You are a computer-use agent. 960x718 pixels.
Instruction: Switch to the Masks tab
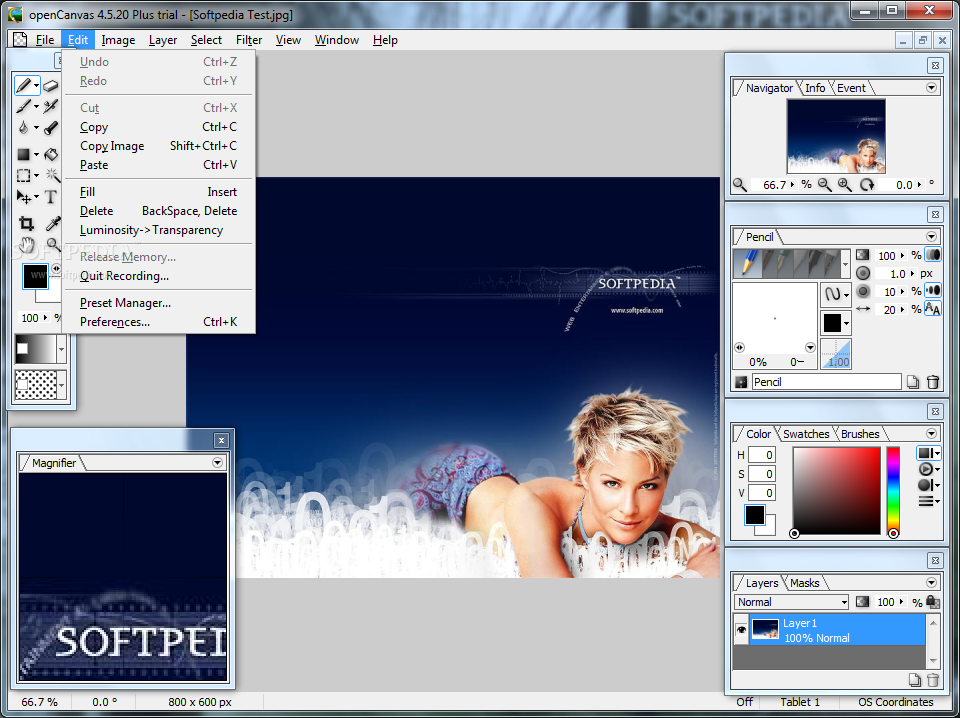[804, 583]
